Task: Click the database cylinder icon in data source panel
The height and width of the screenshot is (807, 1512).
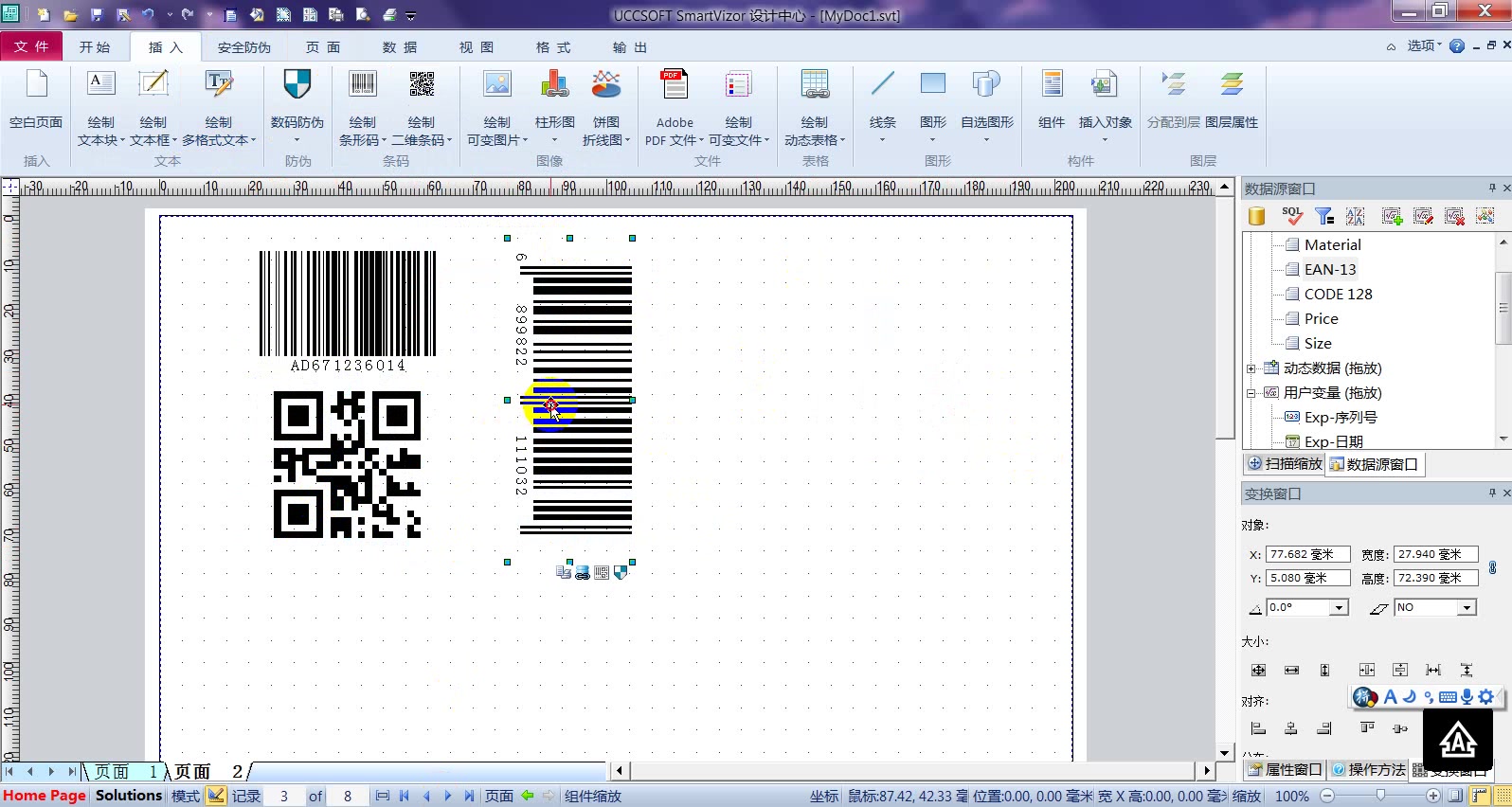Action: click(x=1257, y=217)
